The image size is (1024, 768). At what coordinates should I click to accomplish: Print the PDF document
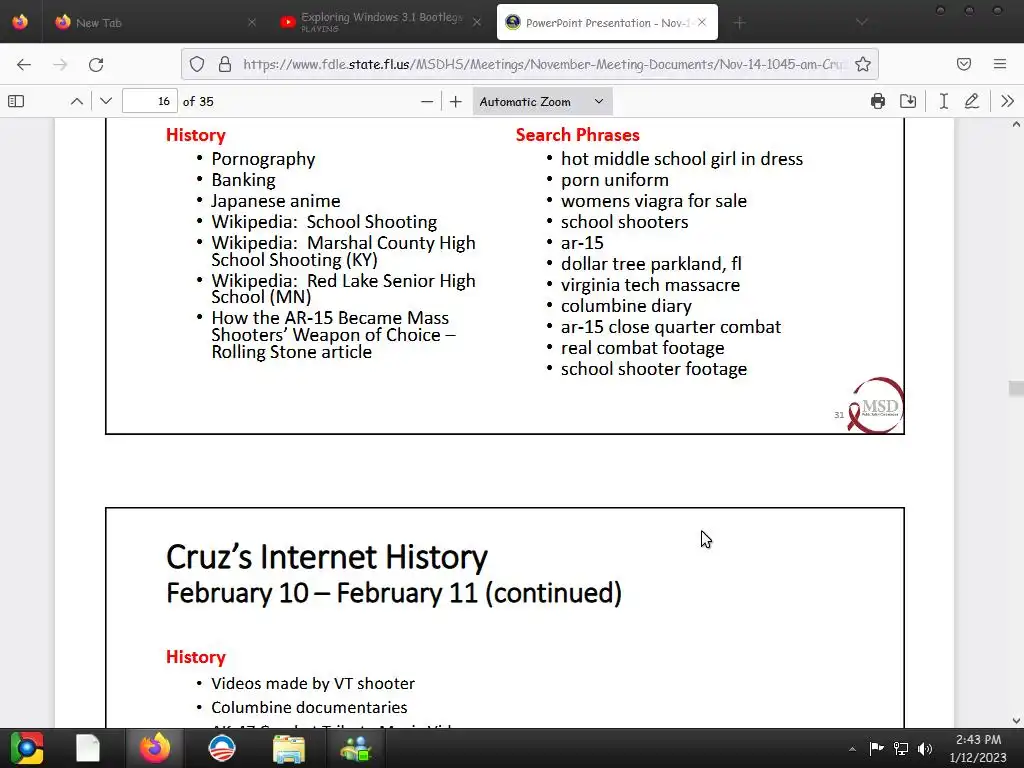pyautogui.click(x=878, y=101)
